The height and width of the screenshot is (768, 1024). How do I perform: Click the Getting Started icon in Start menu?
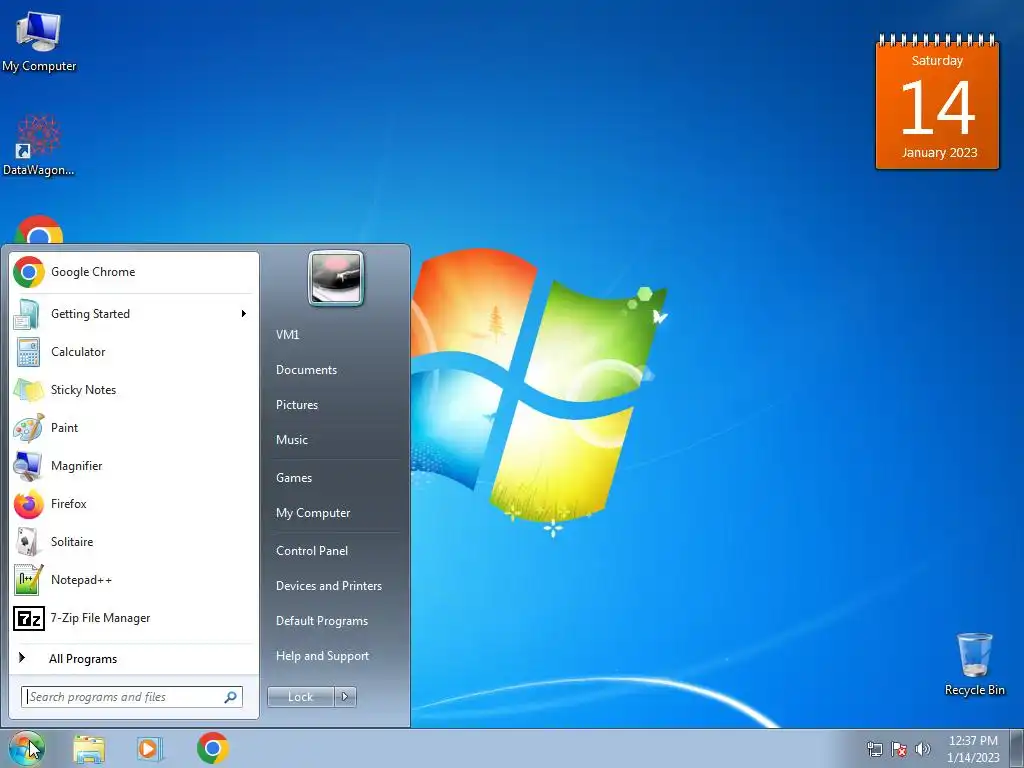pos(27,313)
